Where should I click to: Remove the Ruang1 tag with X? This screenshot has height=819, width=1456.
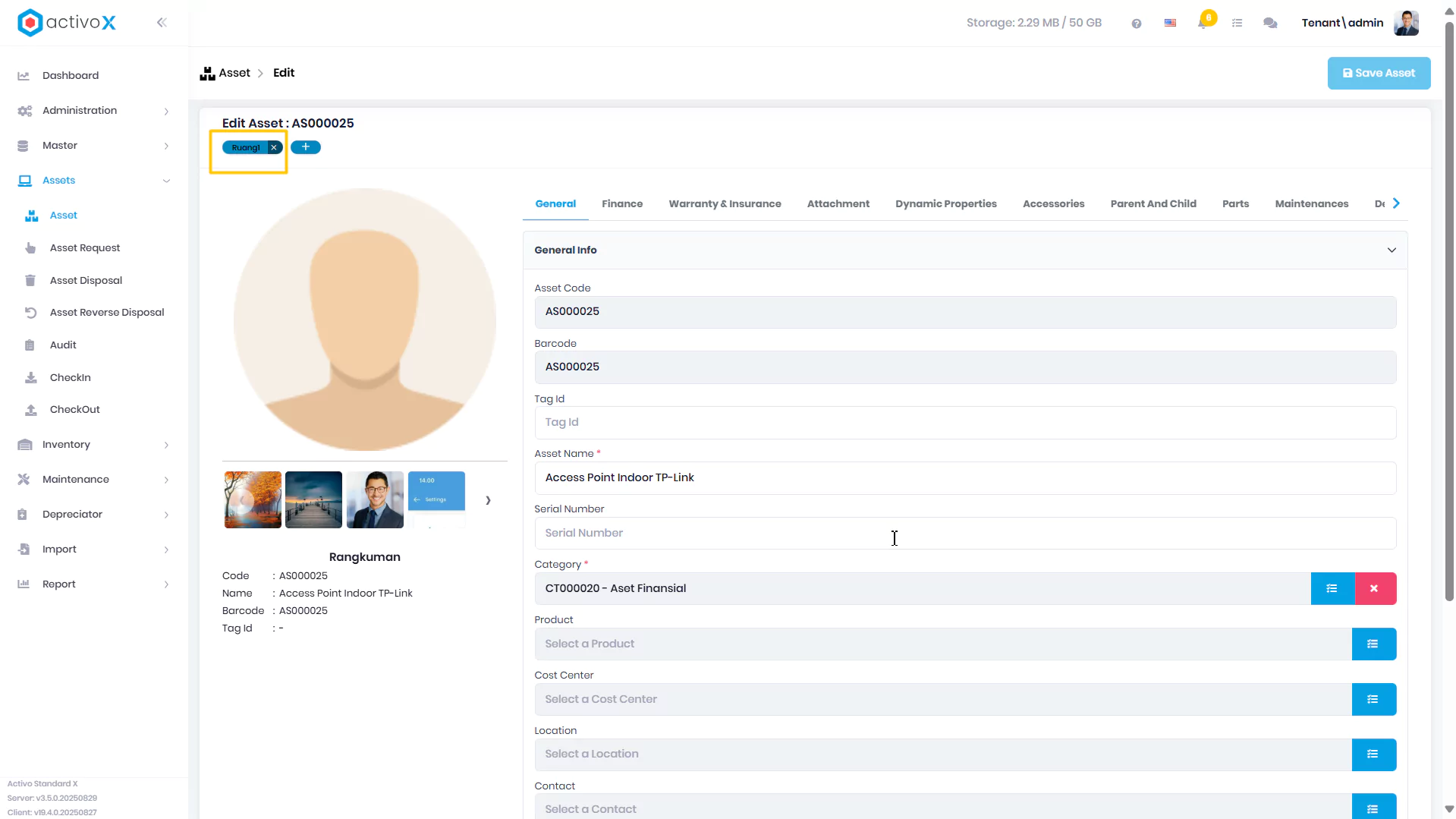pos(274,147)
